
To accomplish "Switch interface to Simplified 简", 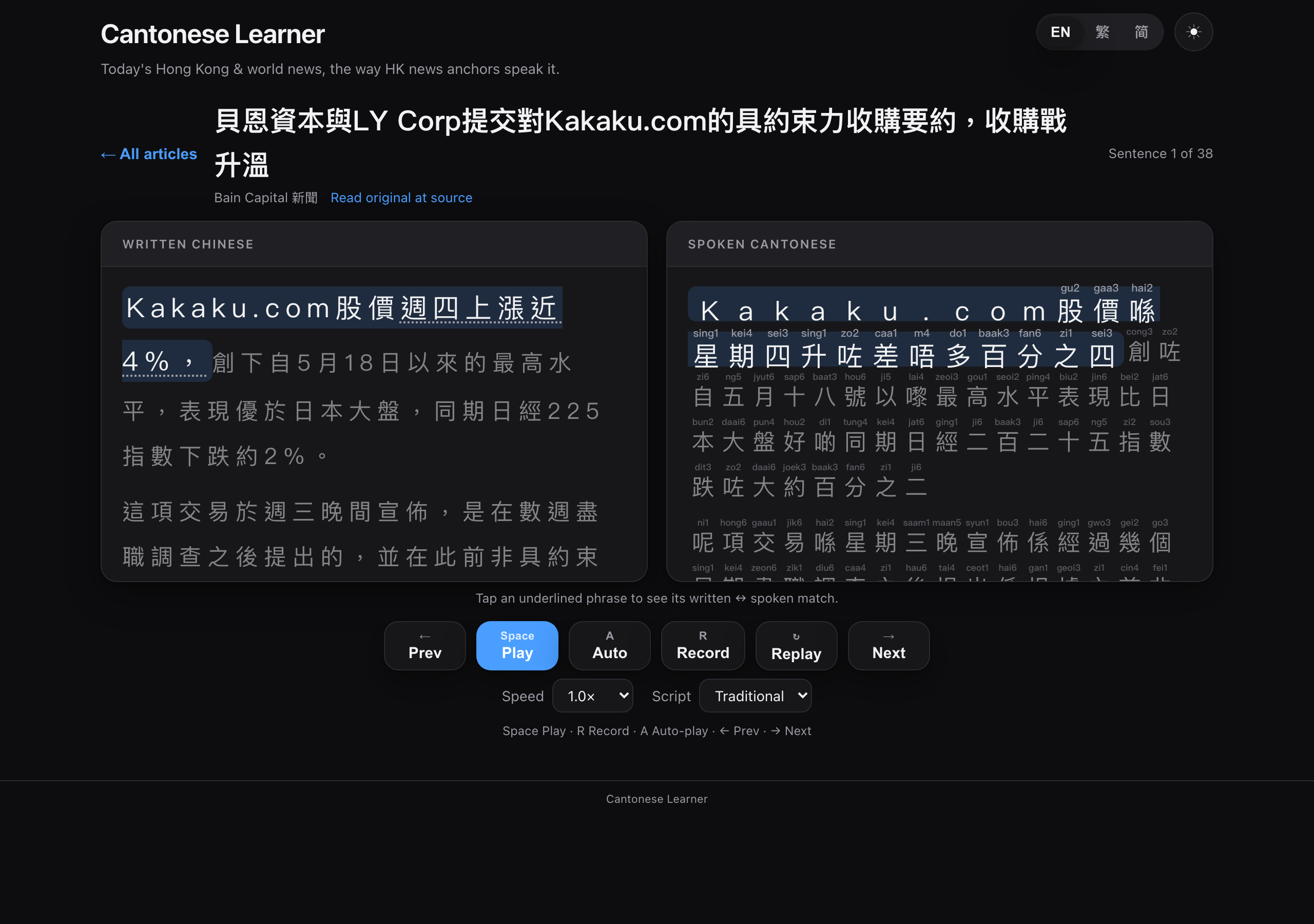I will click(1141, 32).
